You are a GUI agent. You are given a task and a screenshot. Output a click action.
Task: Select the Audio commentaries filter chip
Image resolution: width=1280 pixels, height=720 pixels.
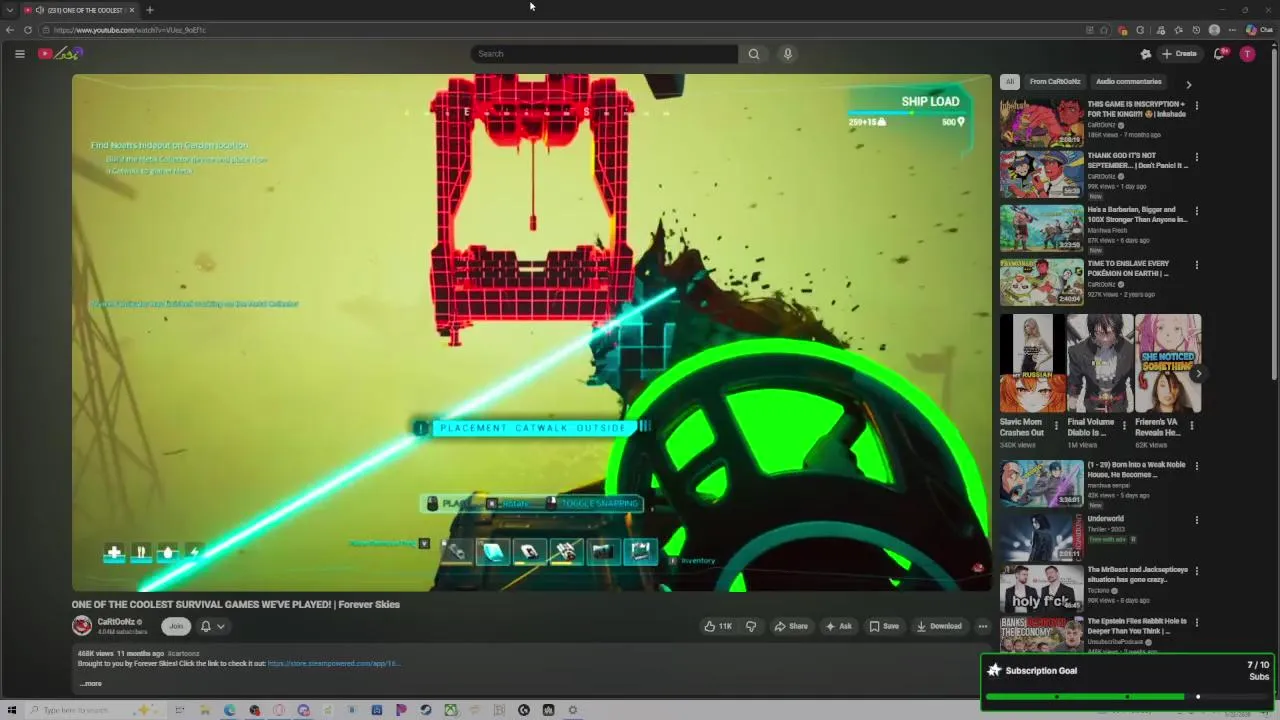pyautogui.click(x=1128, y=82)
